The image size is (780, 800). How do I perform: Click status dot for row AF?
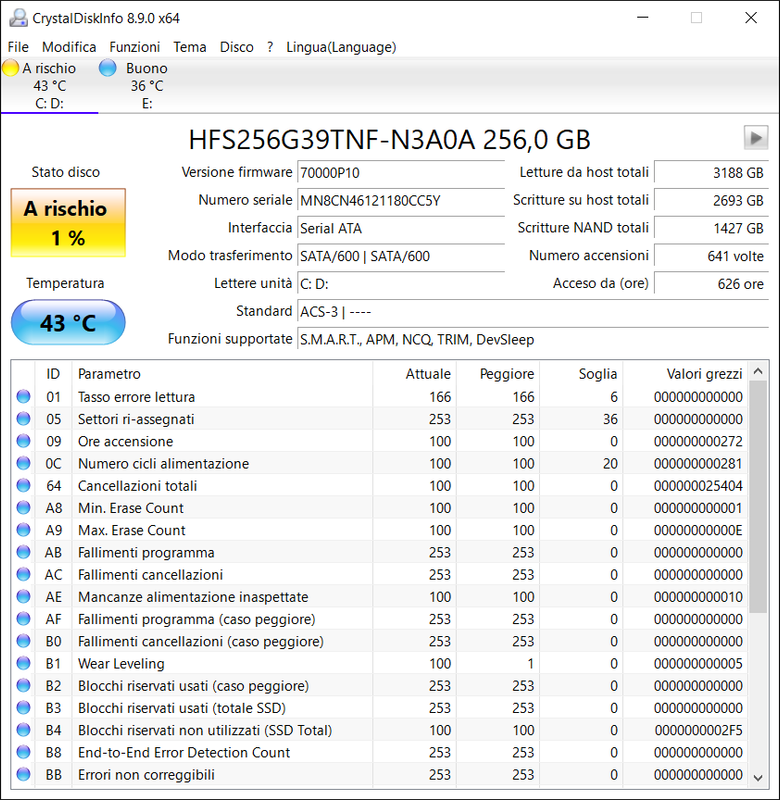coord(23,619)
